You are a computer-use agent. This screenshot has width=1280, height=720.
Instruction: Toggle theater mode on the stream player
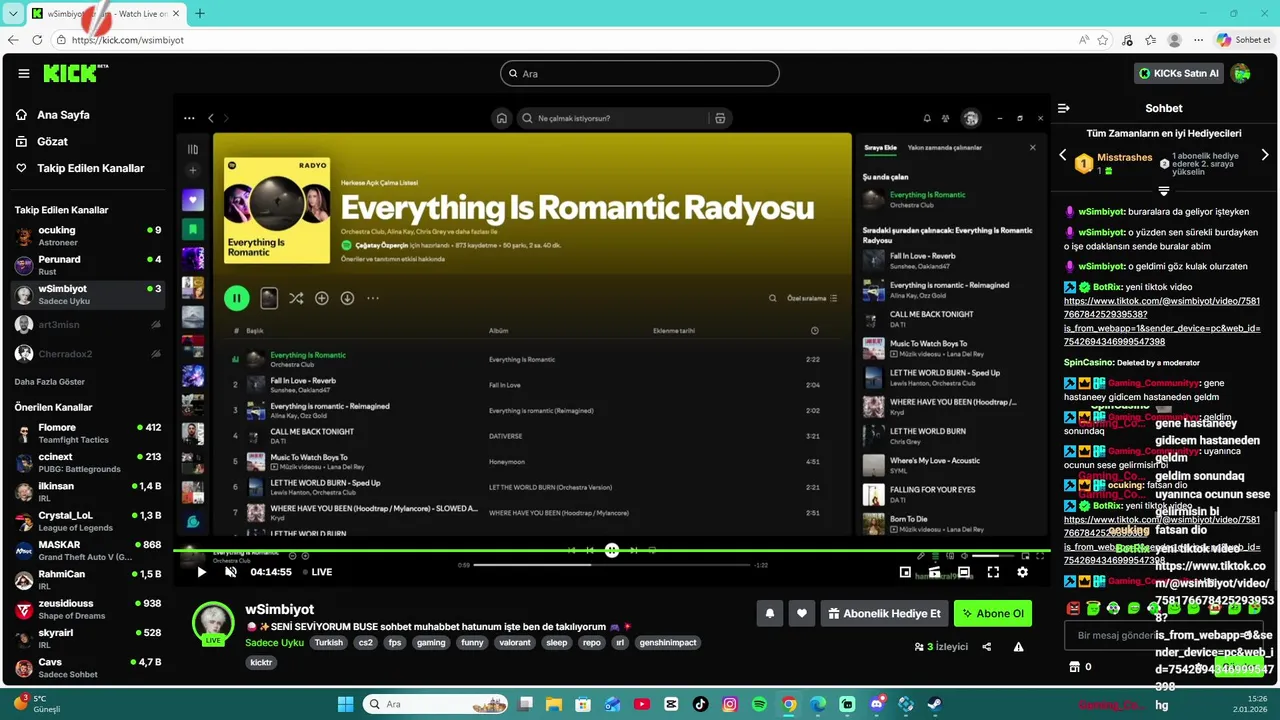coord(964,572)
